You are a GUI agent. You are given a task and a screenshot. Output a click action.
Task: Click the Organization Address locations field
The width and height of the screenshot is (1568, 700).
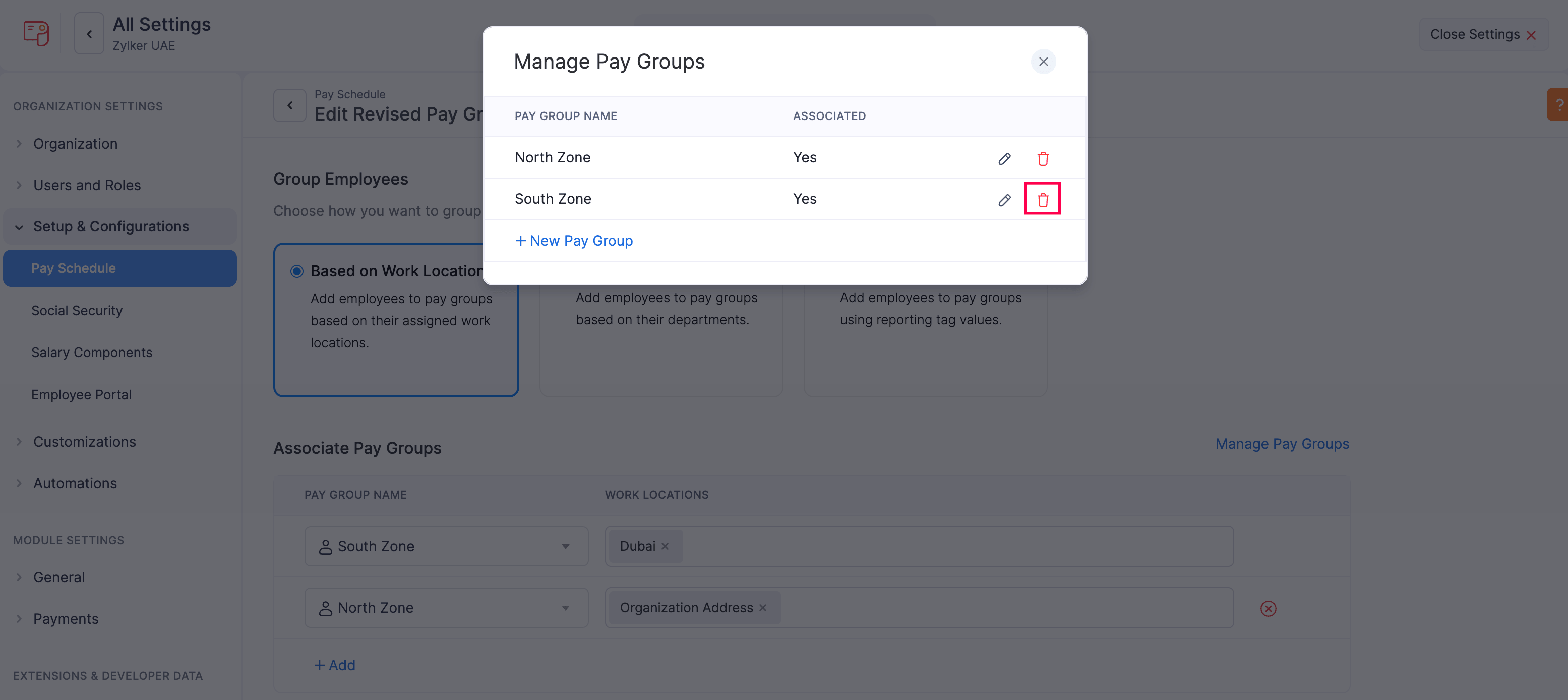tap(919, 608)
